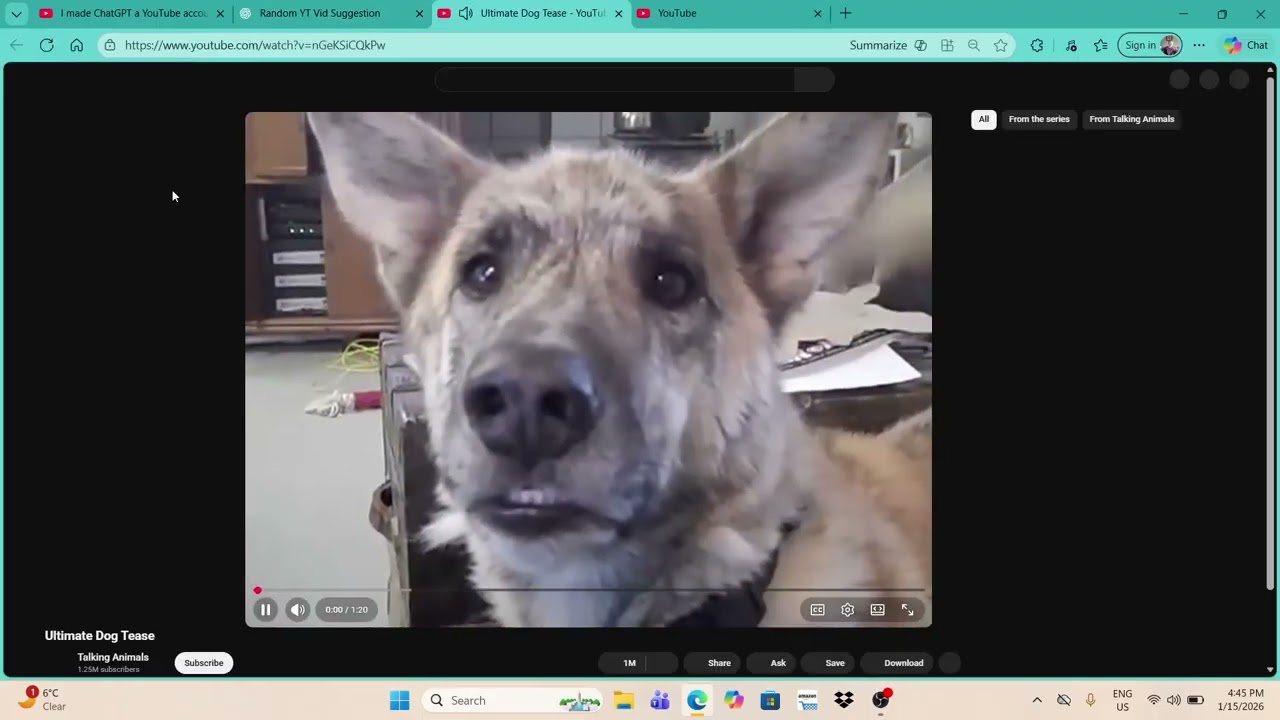This screenshot has height=720, width=1280.
Task: Open browser extensions menu
Action: point(1037,45)
